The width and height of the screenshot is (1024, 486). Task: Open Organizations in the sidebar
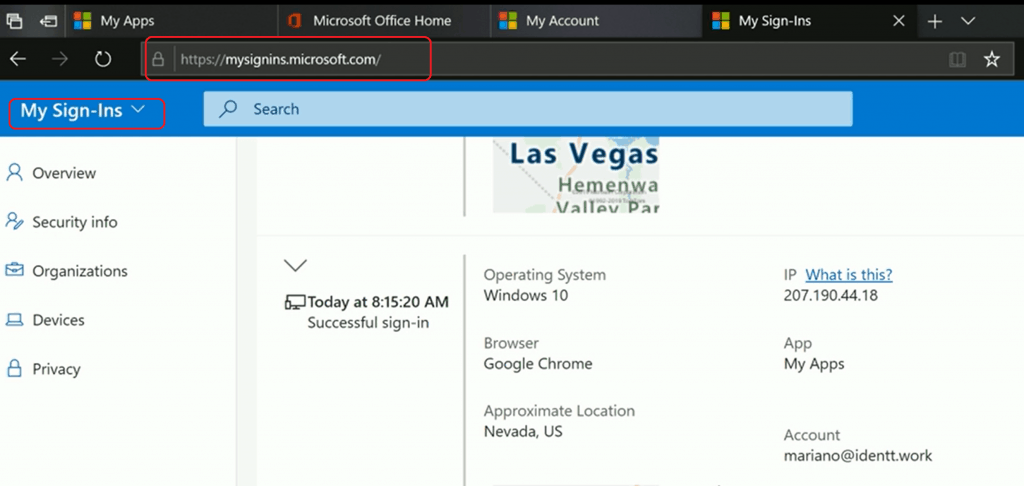point(80,271)
